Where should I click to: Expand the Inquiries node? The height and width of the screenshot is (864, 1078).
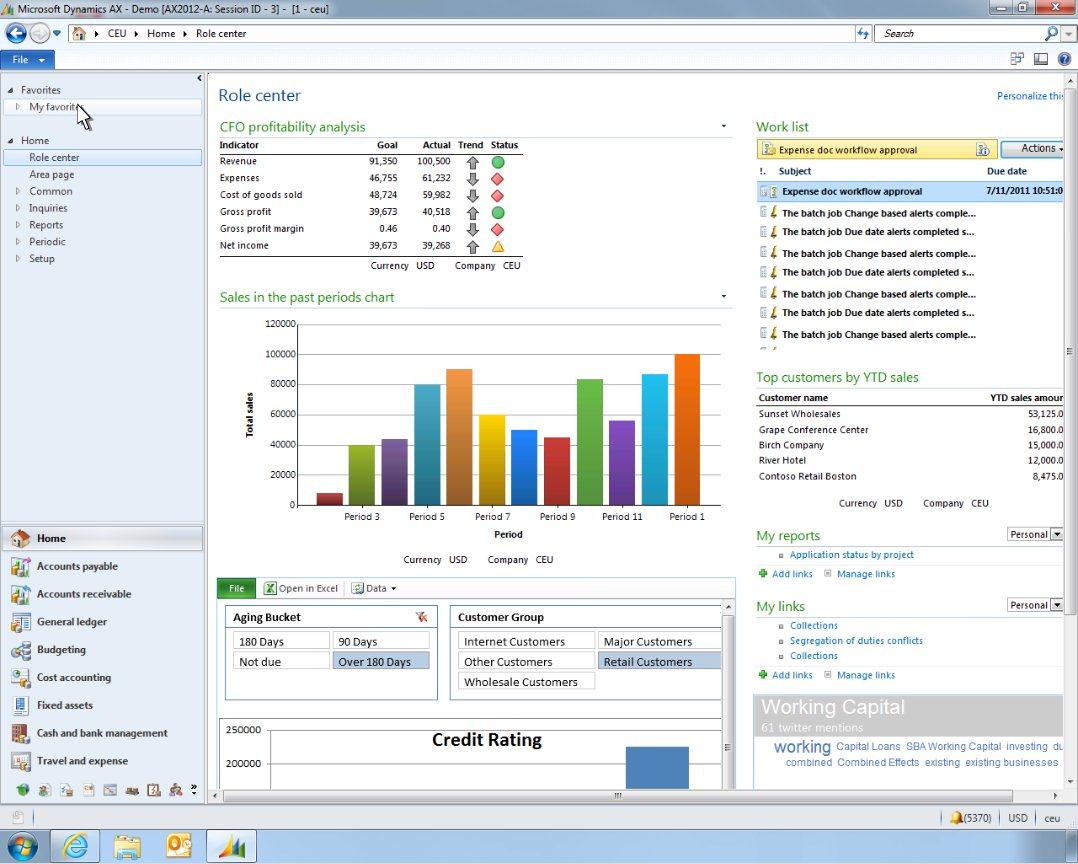pyautogui.click(x=18, y=208)
